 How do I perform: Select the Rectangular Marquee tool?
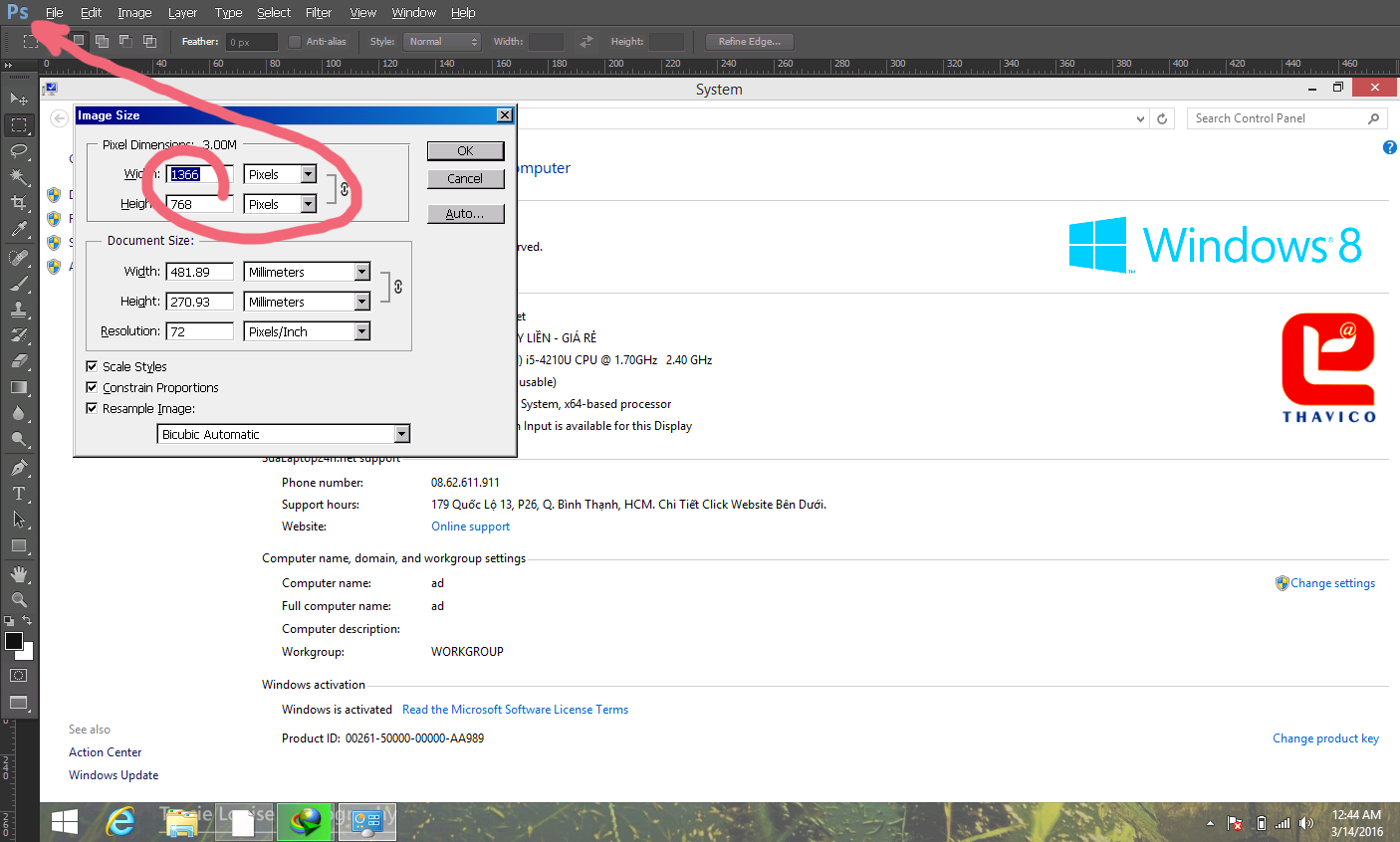[x=19, y=125]
